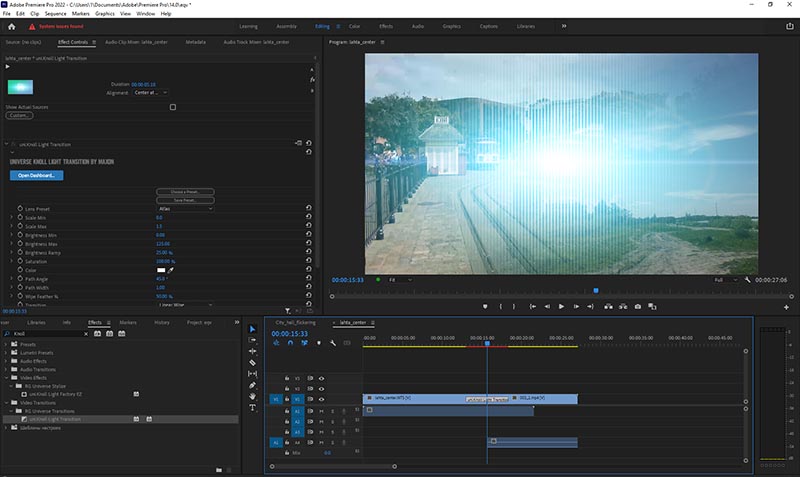Toggle Show Actual Sources checkbox
Viewport: 800px width, 477px height.
(173, 107)
